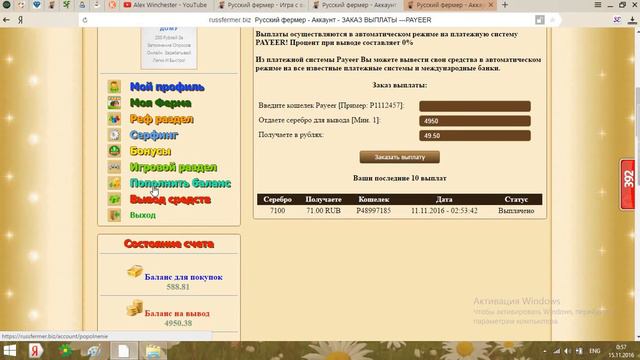
Task: Switch to Русский фермер - Игра tab
Action: coord(261,5)
